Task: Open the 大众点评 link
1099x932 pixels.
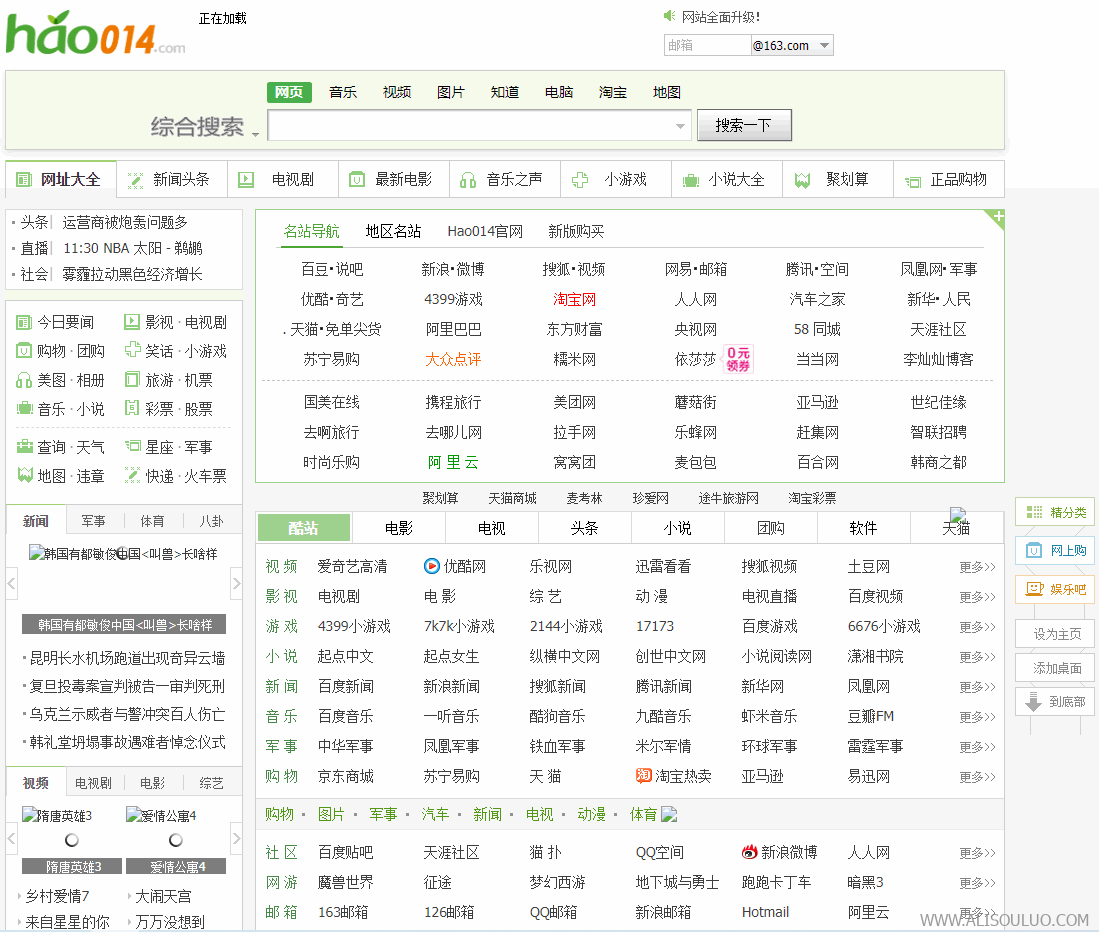Action: [x=453, y=359]
